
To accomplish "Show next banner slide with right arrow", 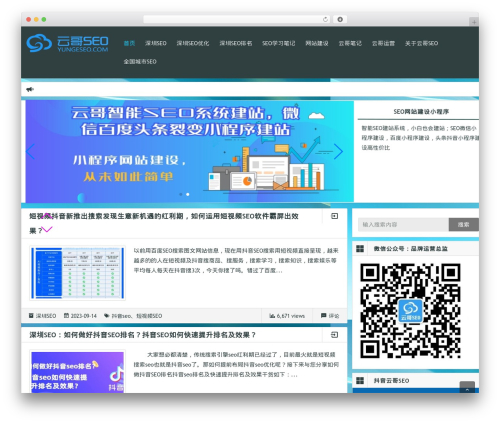I will (x=338, y=152).
